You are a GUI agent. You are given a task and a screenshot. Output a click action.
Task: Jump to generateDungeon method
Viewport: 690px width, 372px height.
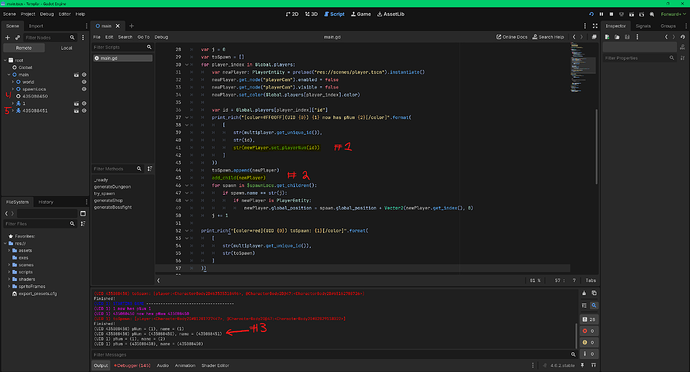click(112, 187)
